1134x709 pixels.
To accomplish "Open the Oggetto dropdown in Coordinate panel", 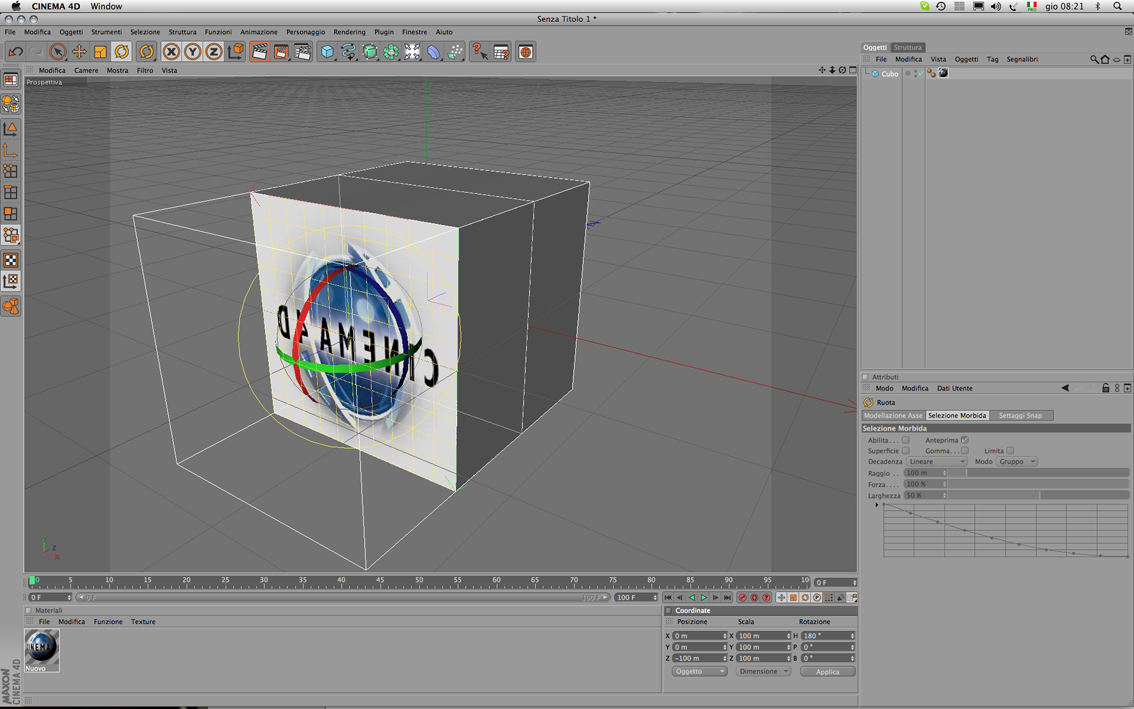I will pos(699,671).
